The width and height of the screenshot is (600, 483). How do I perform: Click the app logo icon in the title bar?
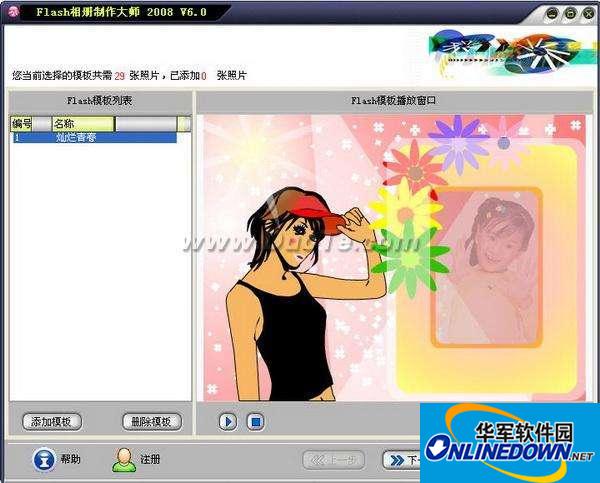(x=13, y=12)
